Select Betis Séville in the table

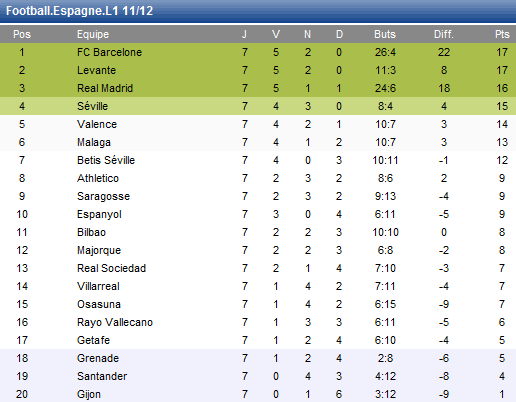106,160
